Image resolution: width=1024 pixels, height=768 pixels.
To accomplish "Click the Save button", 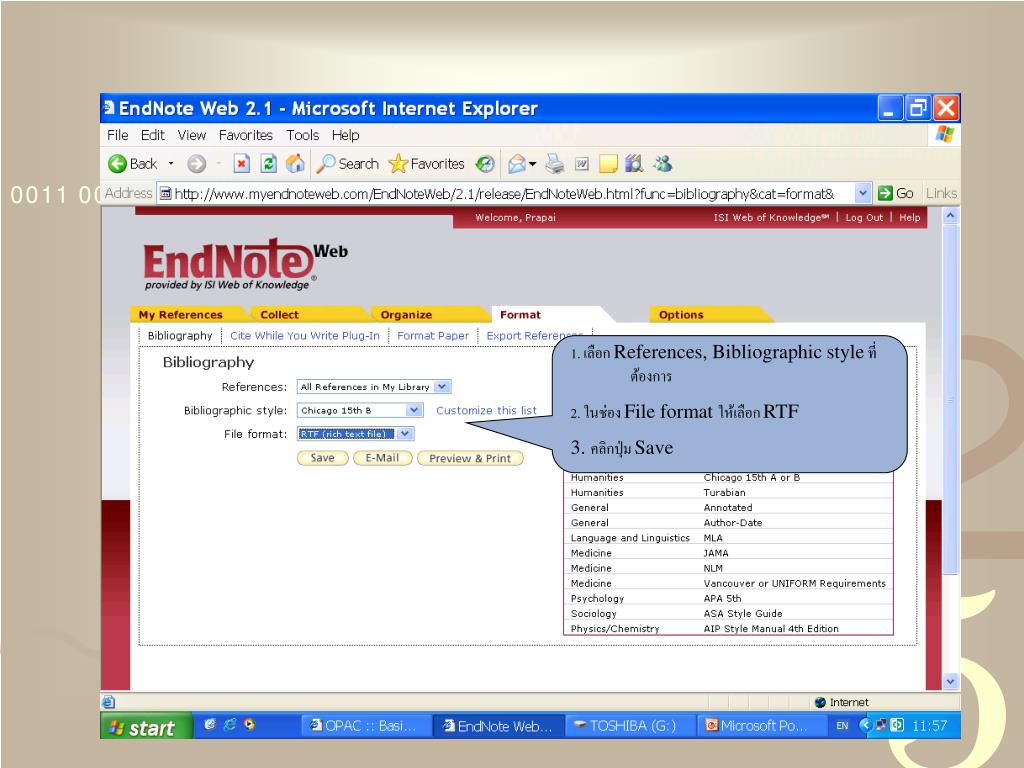I will (323, 458).
